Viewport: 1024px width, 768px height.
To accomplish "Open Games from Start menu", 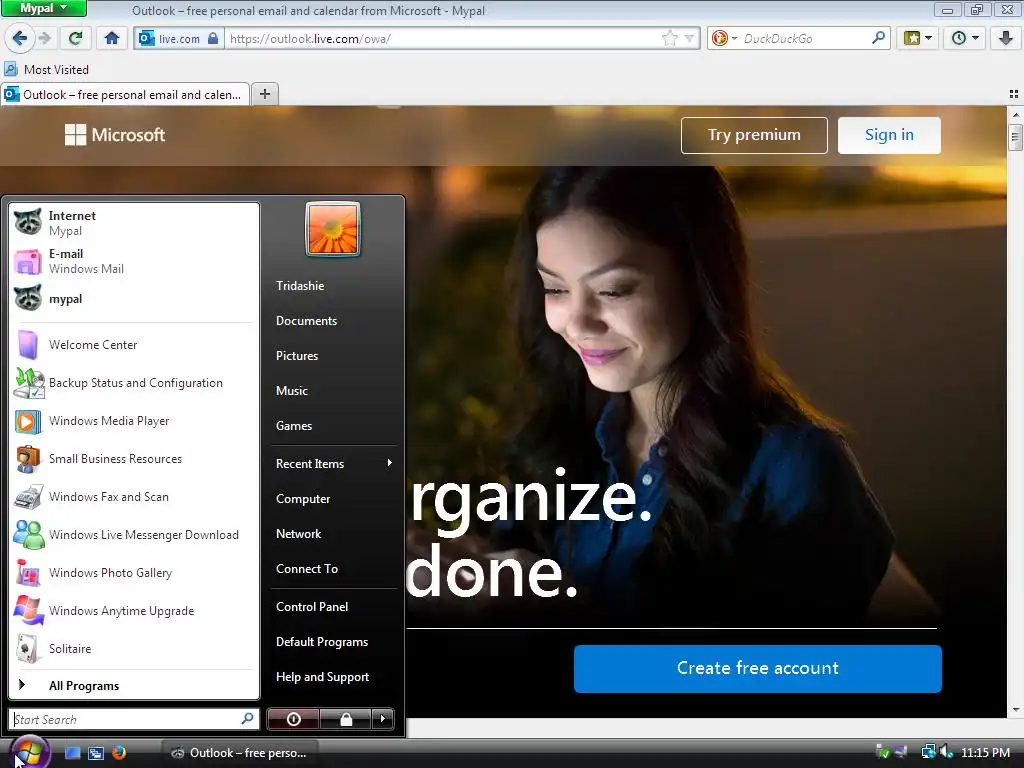I will (x=334, y=426).
